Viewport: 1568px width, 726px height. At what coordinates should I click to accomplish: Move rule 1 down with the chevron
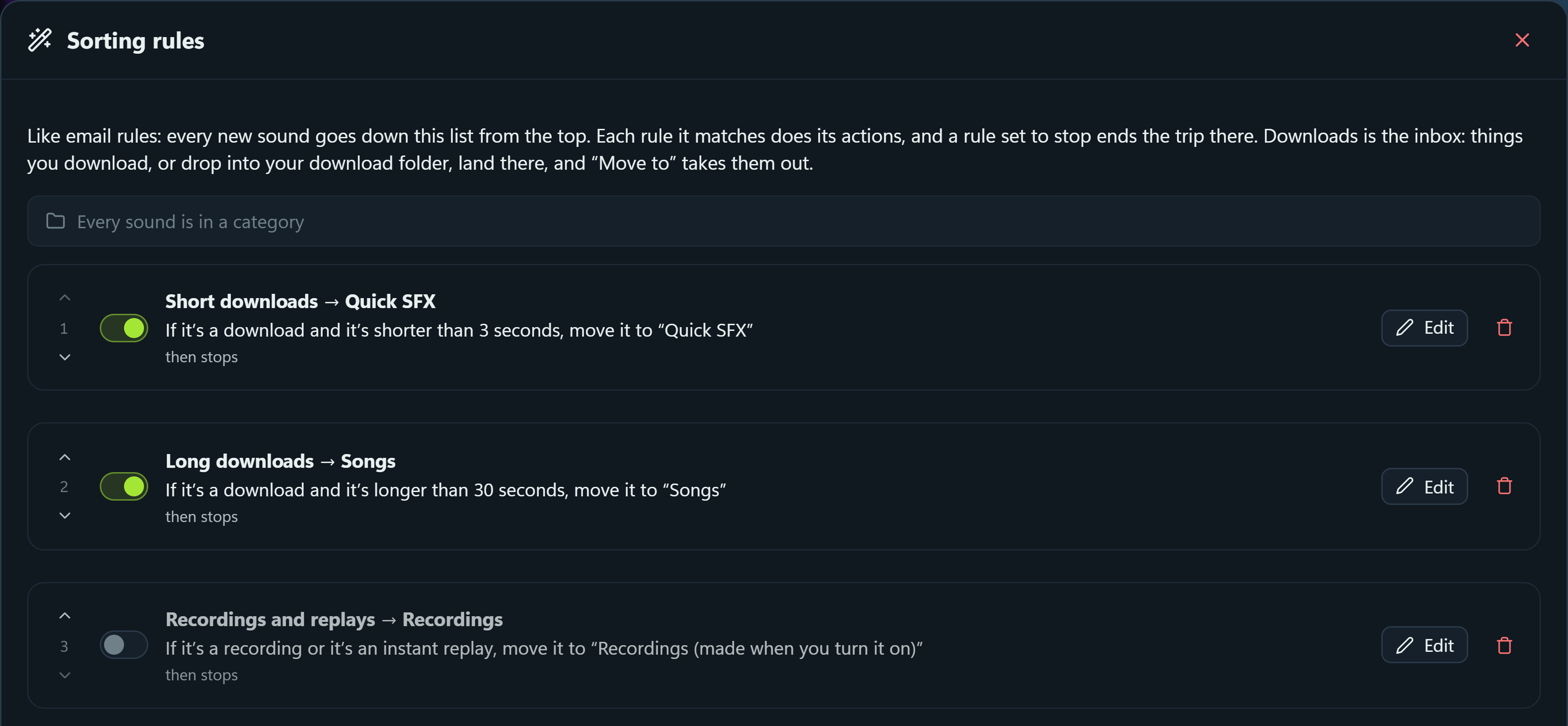coord(65,357)
